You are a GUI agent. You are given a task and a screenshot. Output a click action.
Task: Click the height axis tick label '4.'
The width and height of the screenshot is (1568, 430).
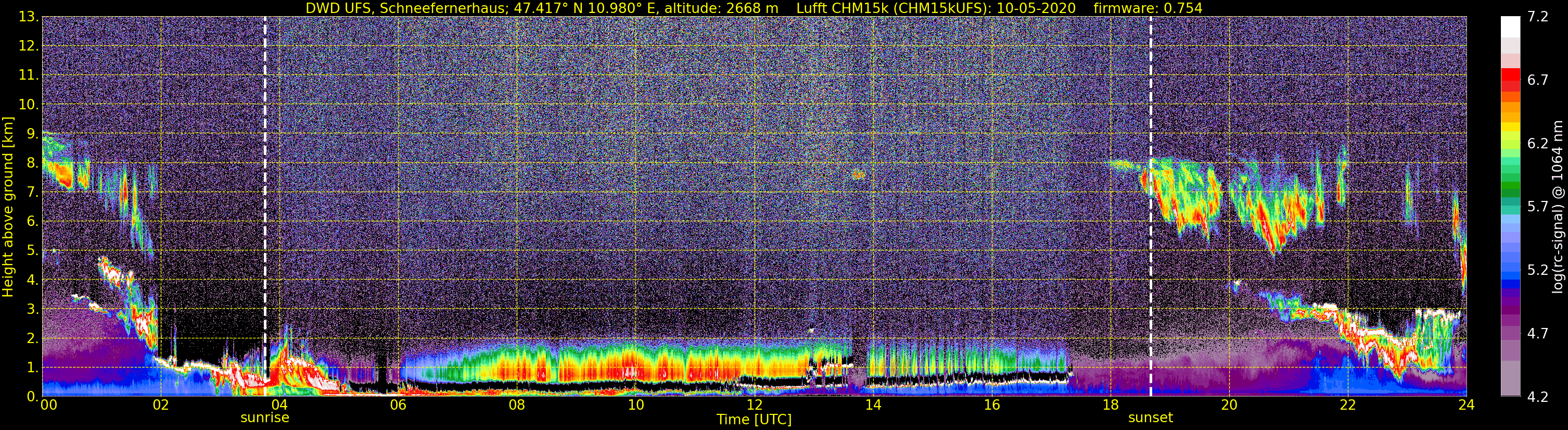pyautogui.click(x=32, y=280)
